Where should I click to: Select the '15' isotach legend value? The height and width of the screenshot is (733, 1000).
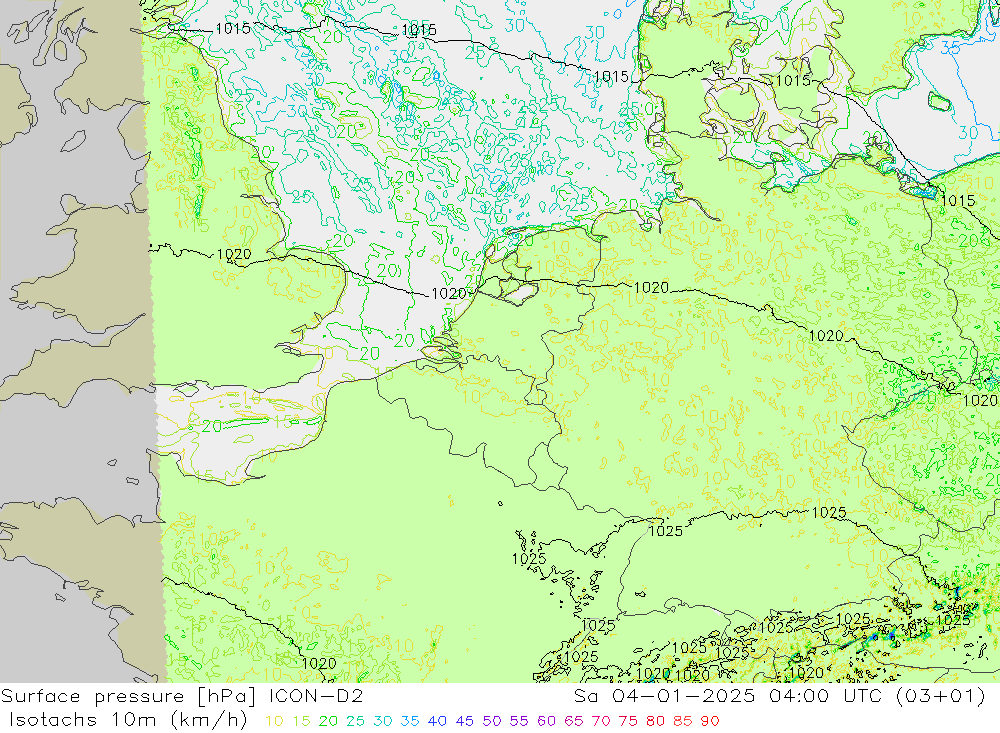tap(302, 722)
